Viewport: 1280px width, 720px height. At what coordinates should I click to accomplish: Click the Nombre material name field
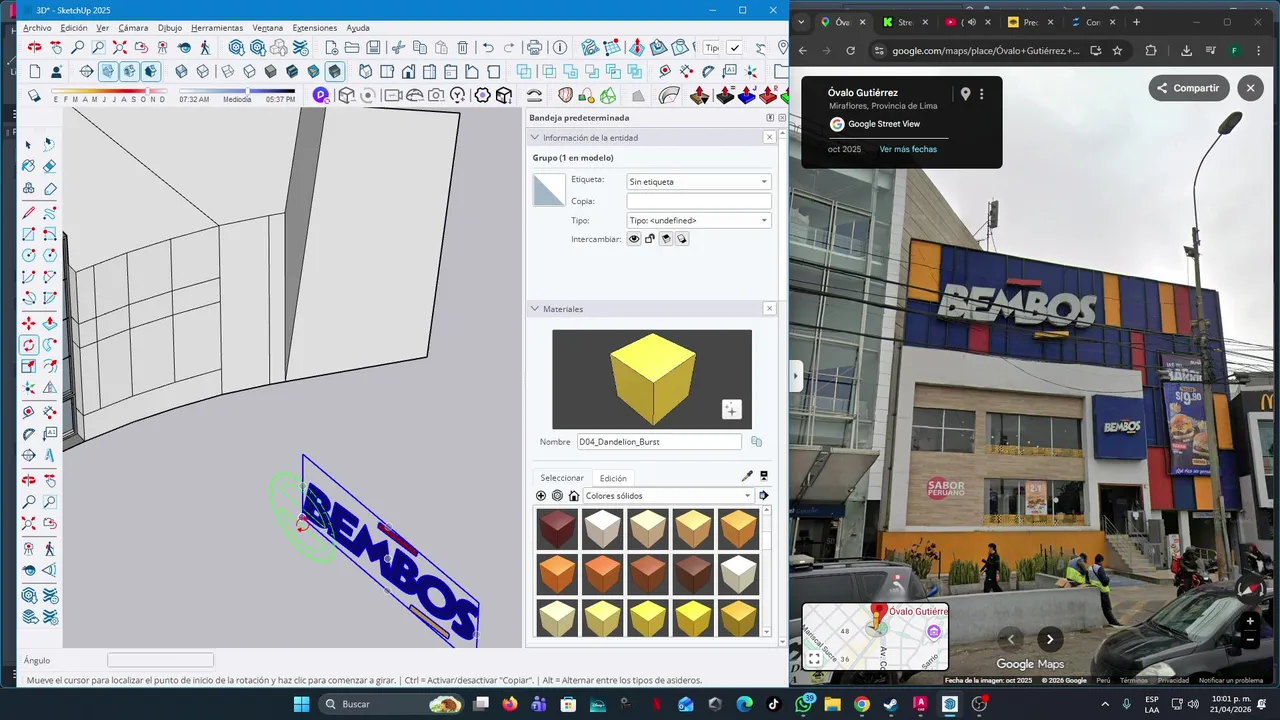coord(659,442)
